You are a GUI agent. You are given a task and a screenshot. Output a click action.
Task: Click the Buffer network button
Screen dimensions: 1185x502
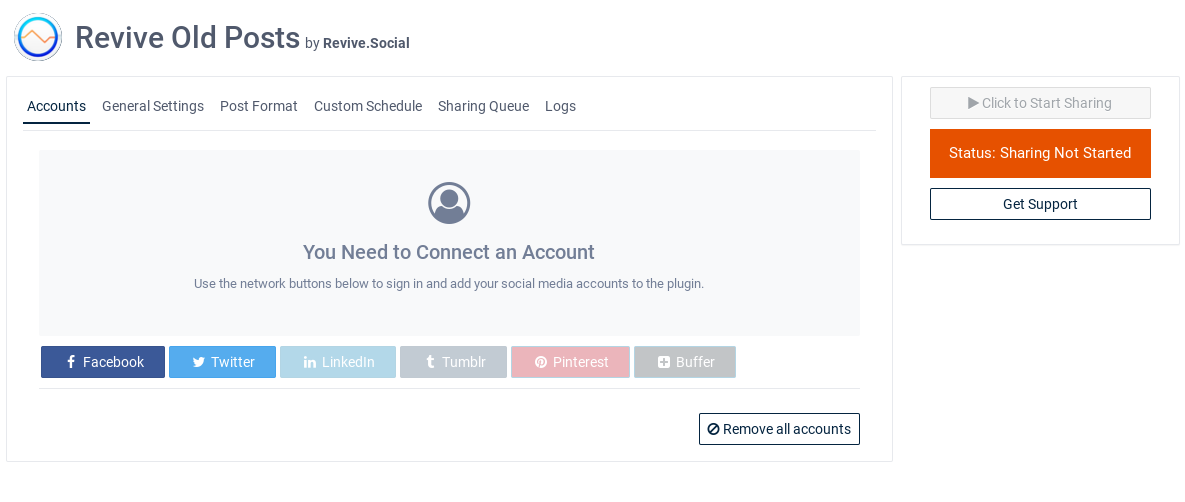[x=685, y=362]
